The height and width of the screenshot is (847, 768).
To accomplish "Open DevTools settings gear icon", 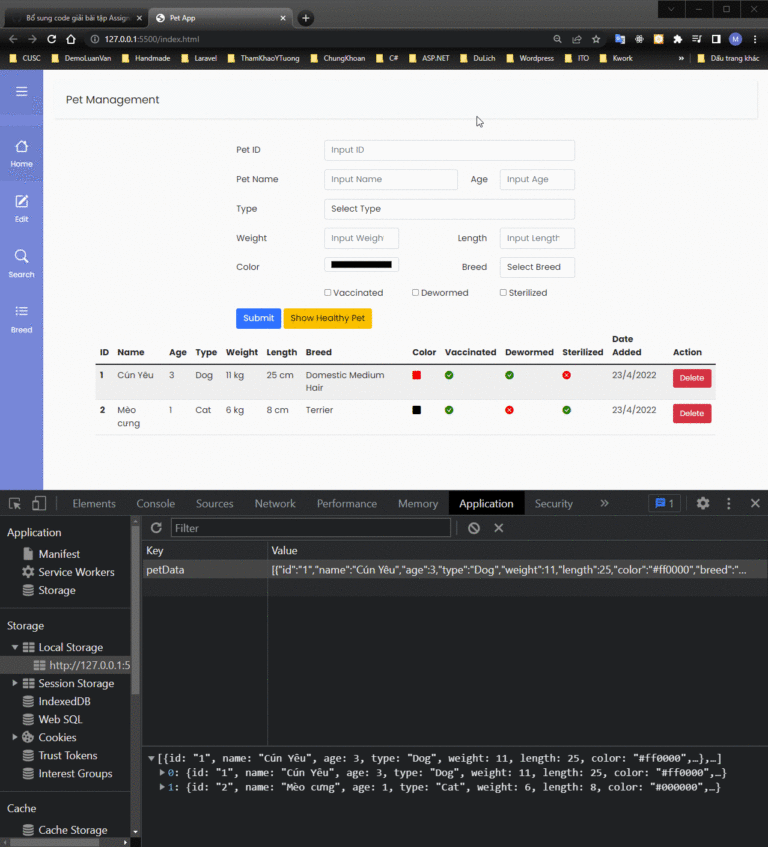I will (x=703, y=503).
